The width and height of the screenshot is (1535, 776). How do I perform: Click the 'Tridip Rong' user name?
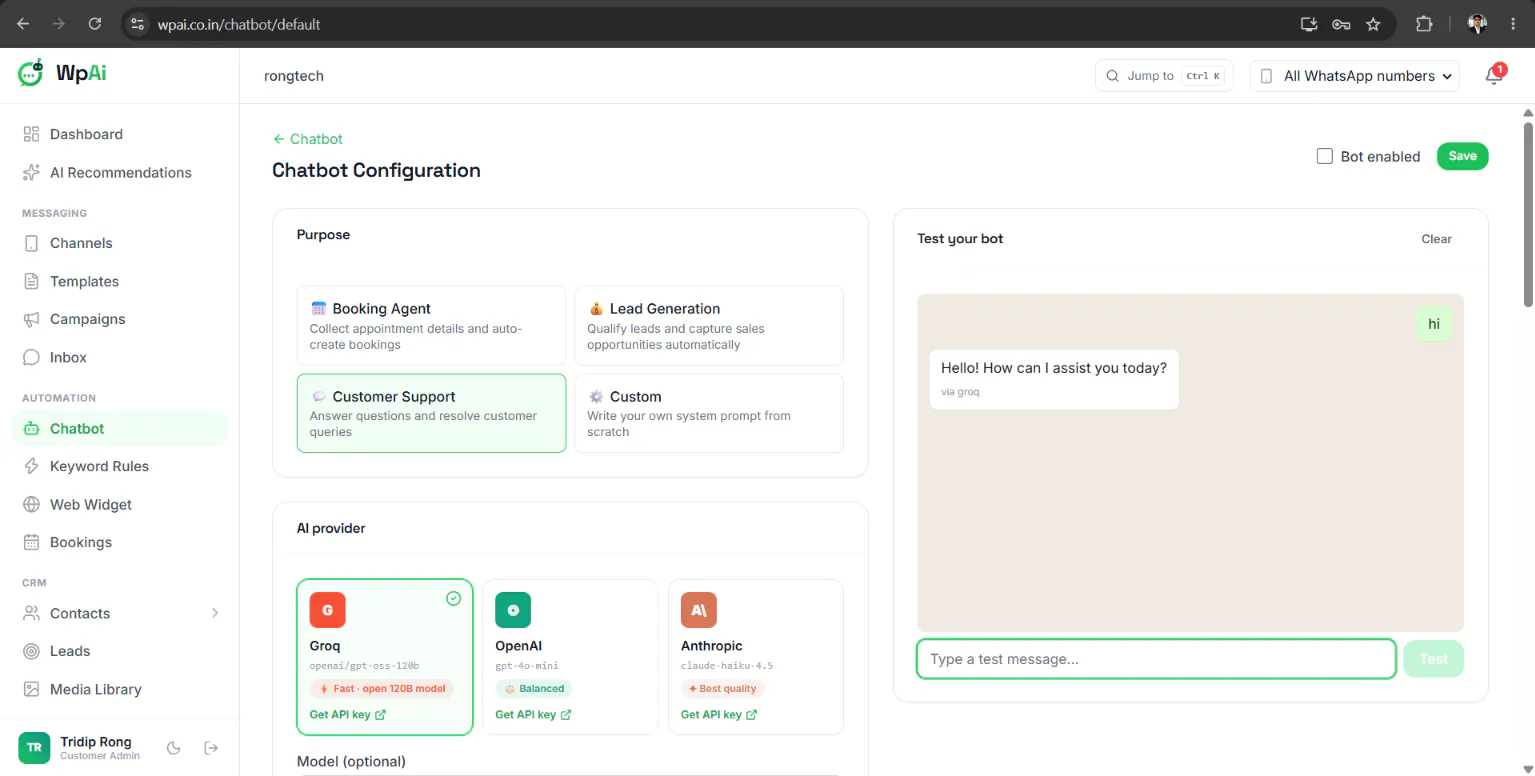(x=96, y=742)
